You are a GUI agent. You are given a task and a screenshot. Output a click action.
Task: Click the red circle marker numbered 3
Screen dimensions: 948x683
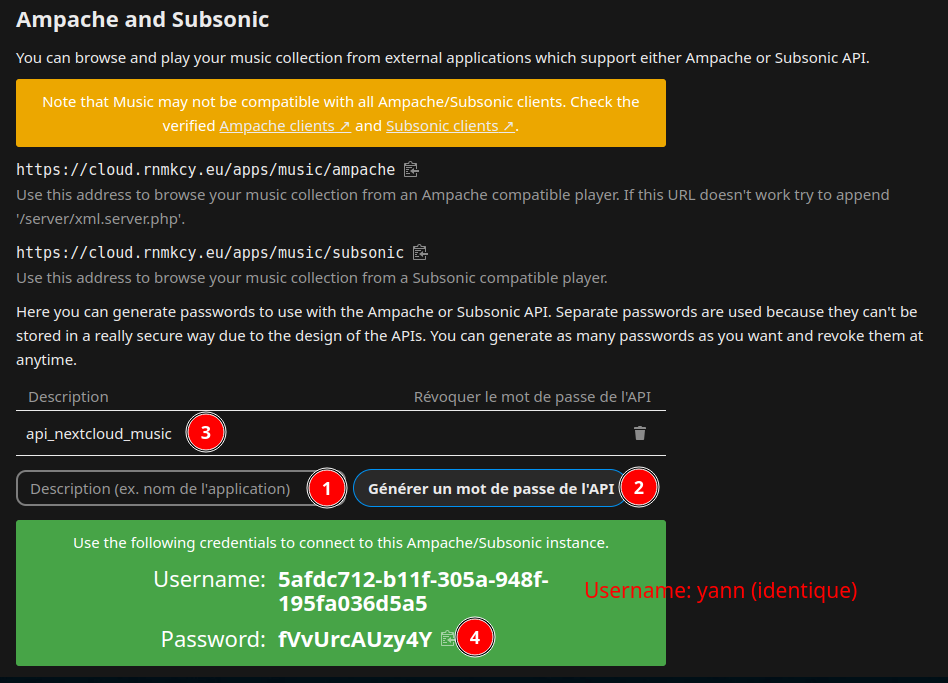point(206,433)
